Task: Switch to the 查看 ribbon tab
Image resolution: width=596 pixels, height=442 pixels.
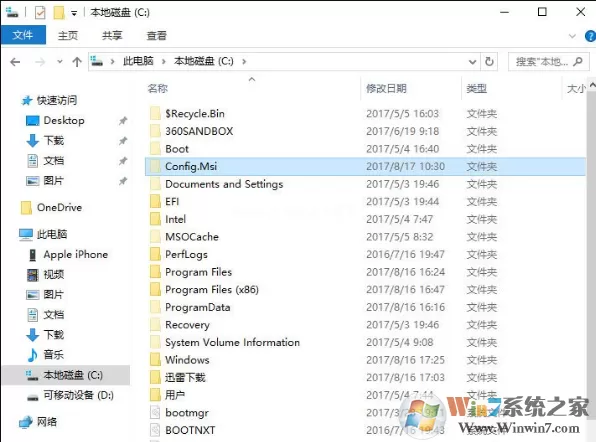Action: pyautogui.click(x=156, y=35)
